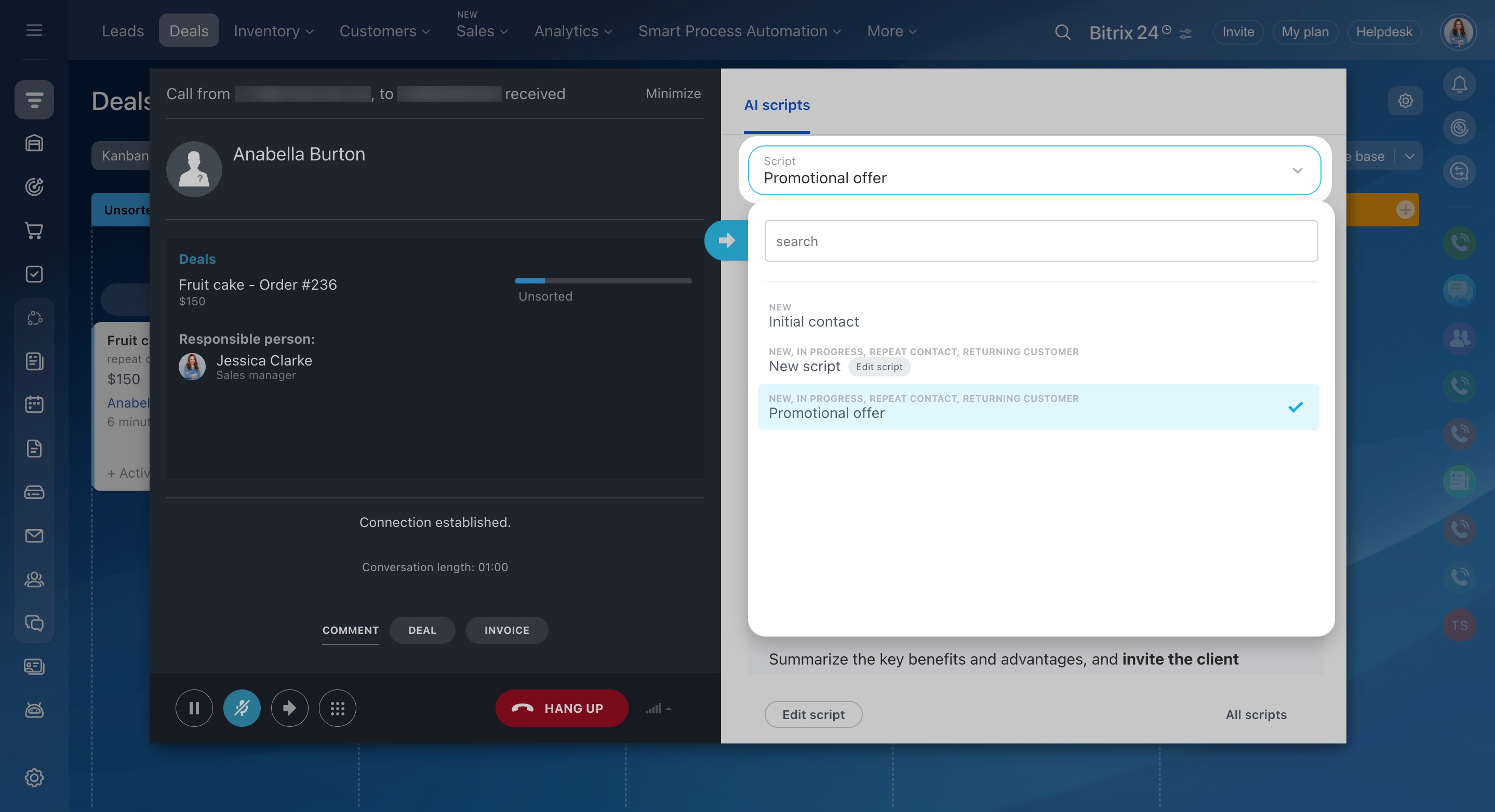
Task: Pause the call with hold button
Action: (194, 708)
